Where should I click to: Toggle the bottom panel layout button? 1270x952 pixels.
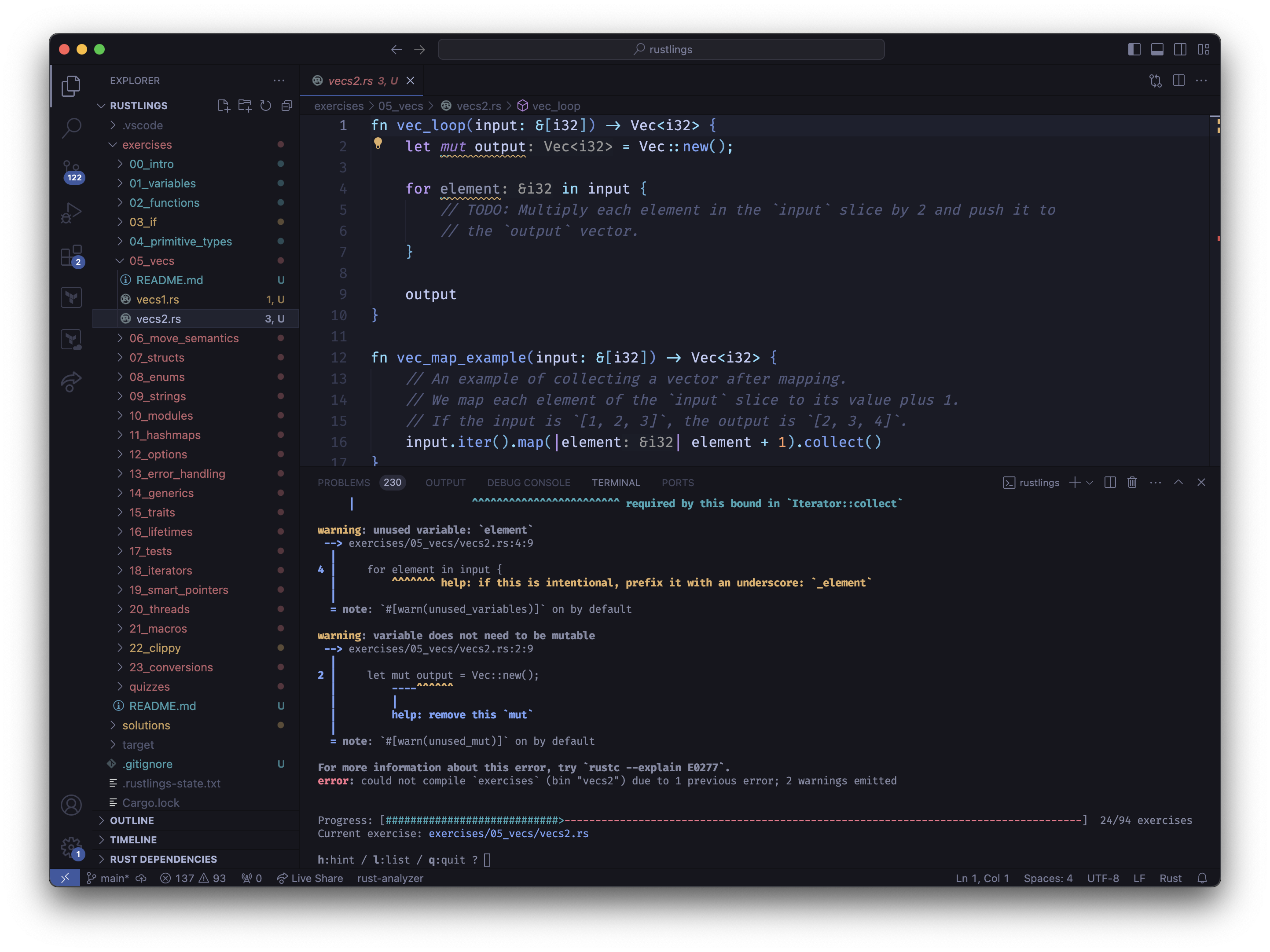pos(1157,49)
